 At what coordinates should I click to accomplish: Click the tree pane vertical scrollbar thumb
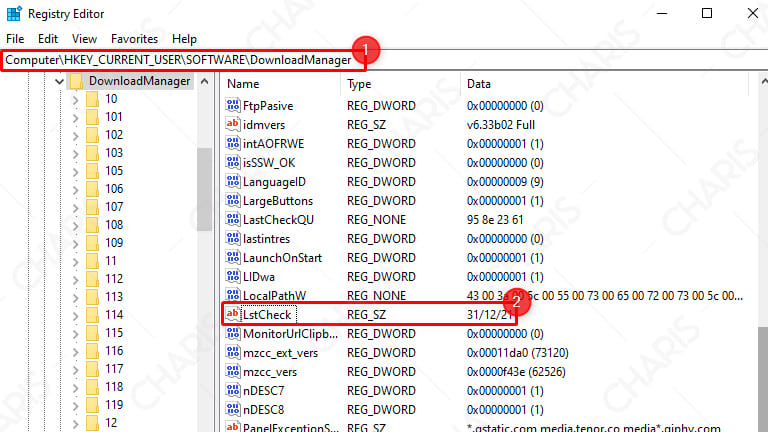coord(205,189)
